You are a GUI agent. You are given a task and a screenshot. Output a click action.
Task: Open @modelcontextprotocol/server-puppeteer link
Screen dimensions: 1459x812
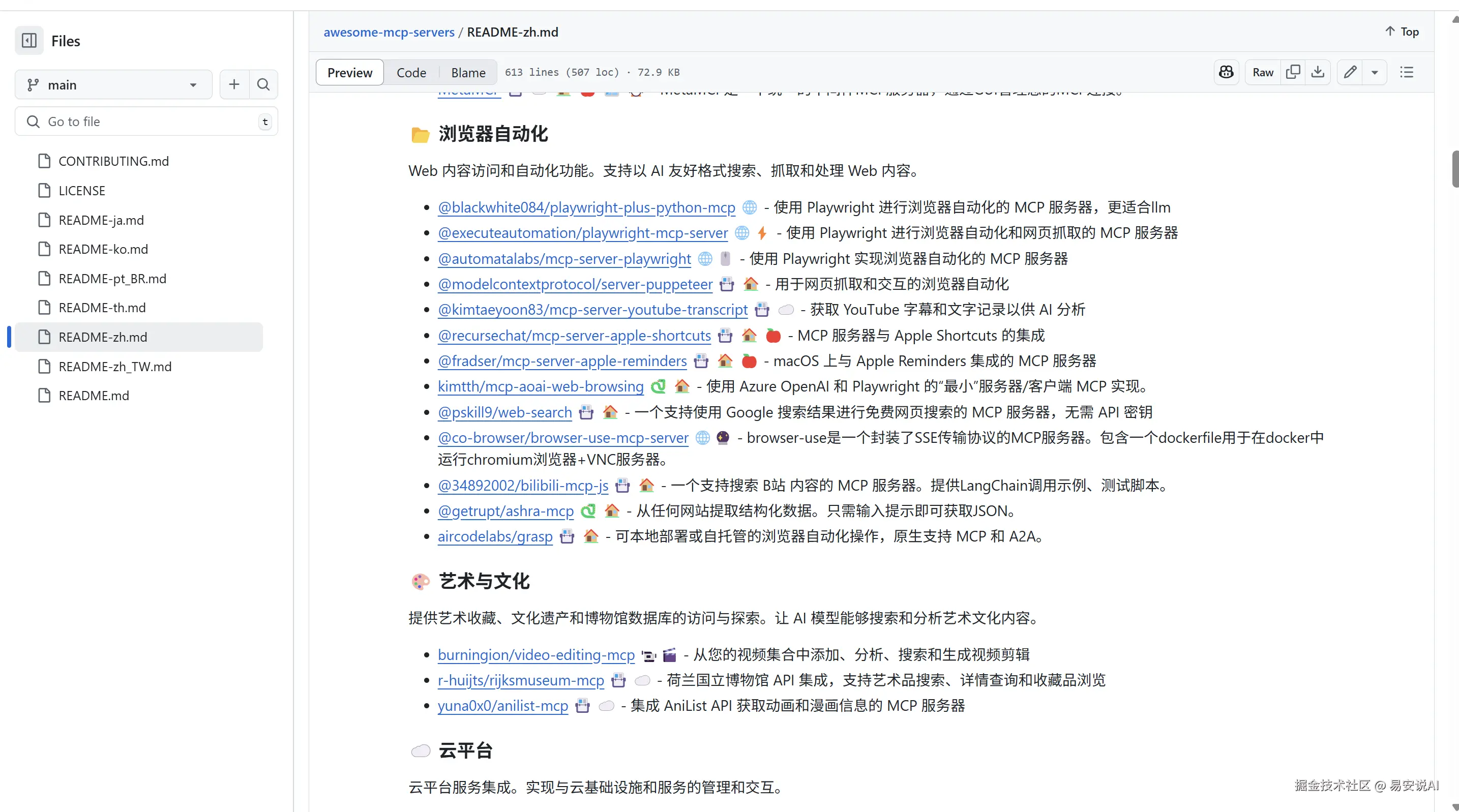tap(575, 284)
